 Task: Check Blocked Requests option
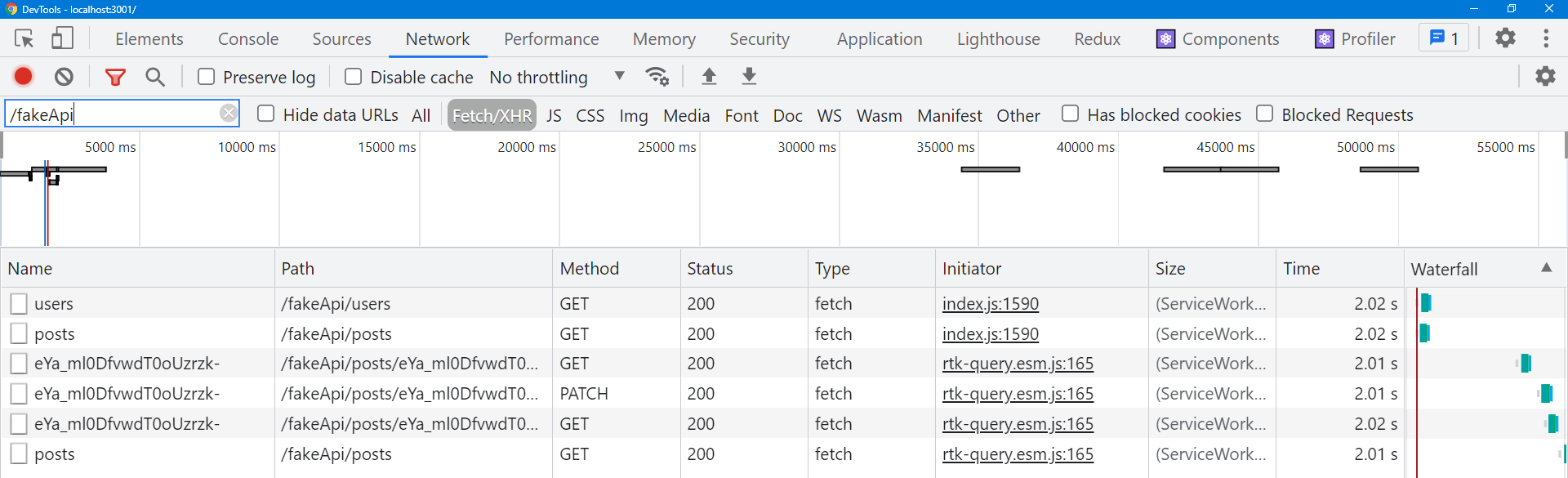(1264, 114)
